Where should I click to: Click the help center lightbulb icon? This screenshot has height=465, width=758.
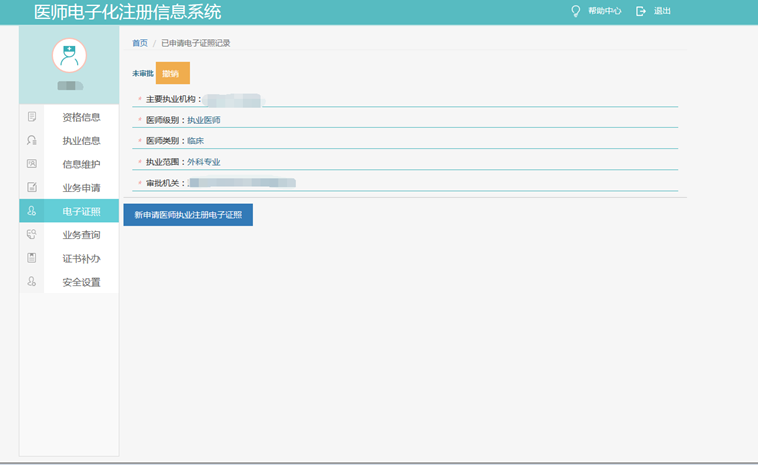click(575, 11)
